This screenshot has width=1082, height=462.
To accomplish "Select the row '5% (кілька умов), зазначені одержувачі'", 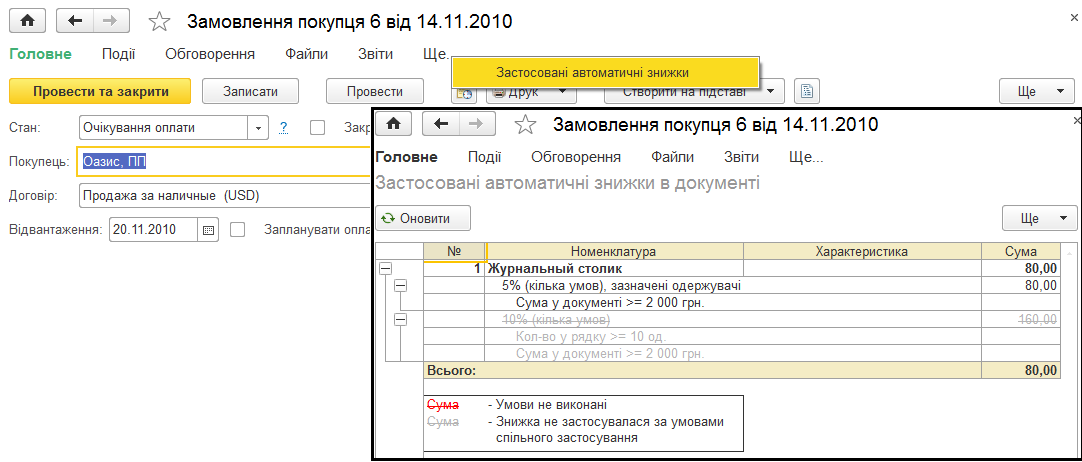I will coord(622,285).
